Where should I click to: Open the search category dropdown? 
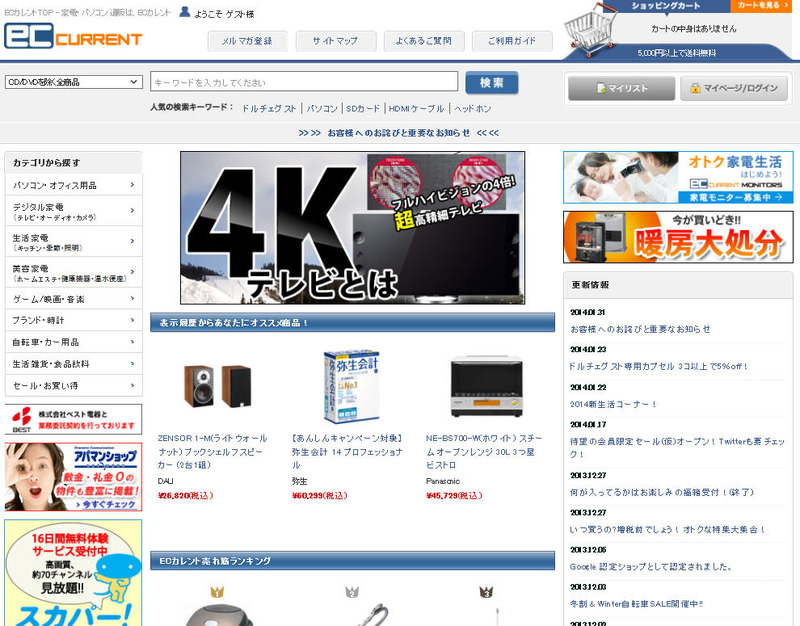coord(73,82)
